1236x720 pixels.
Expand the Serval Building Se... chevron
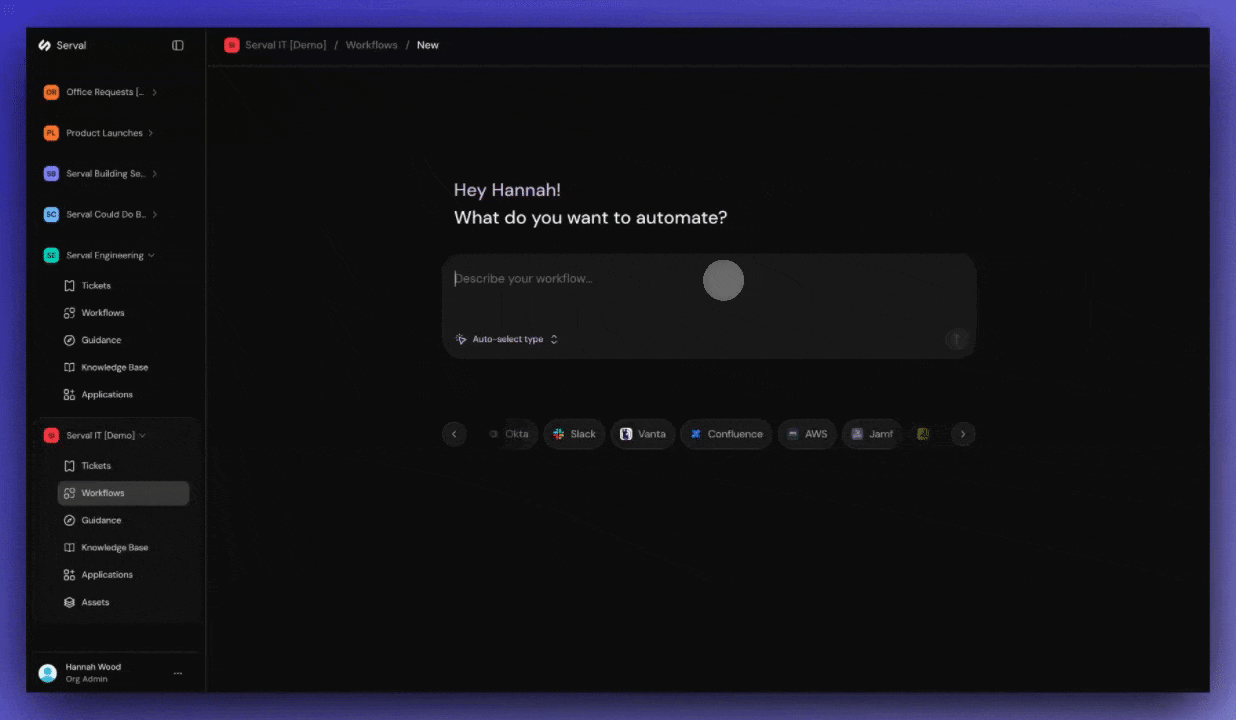(x=154, y=174)
